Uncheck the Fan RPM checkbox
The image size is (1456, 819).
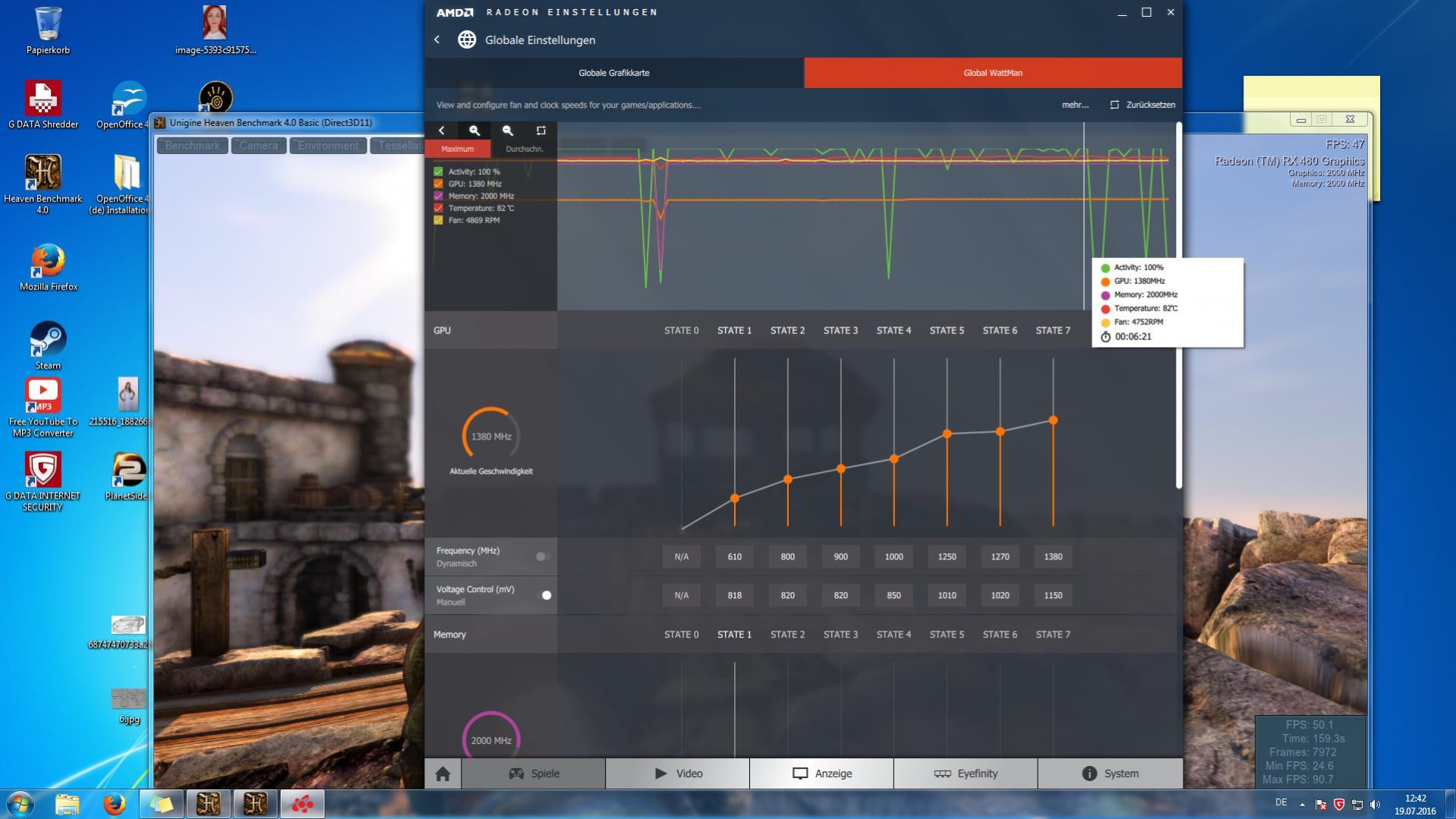438,220
